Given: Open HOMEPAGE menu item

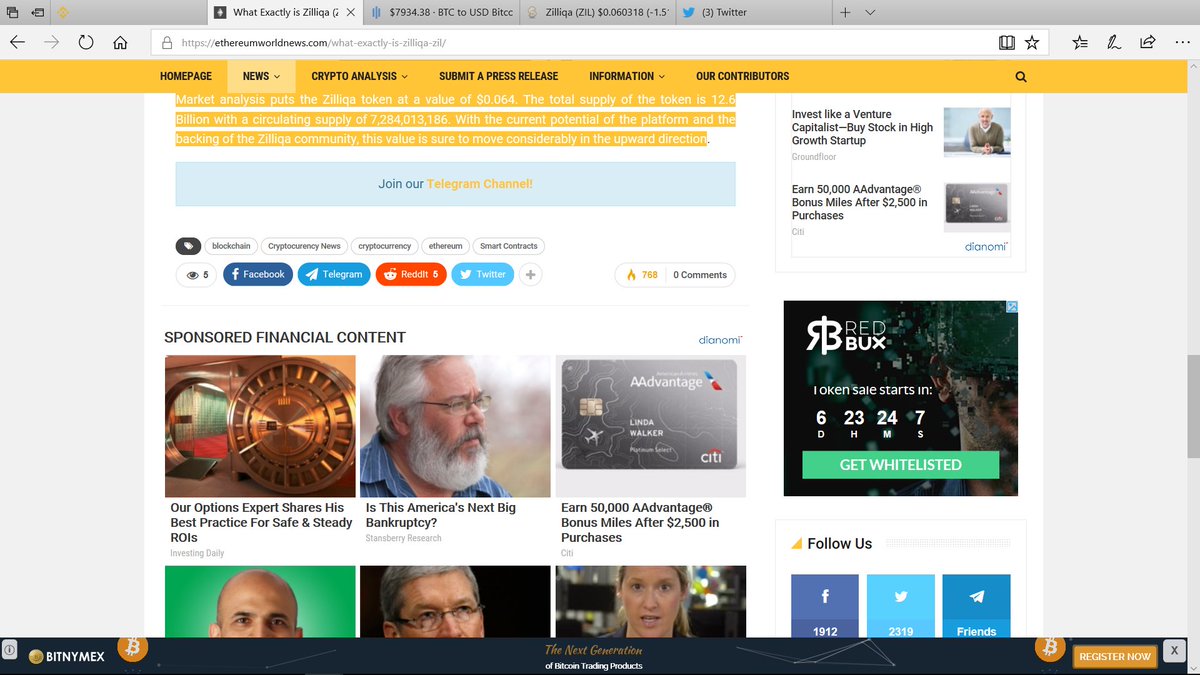Looking at the screenshot, I should pyautogui.click(x=186, y=76).
